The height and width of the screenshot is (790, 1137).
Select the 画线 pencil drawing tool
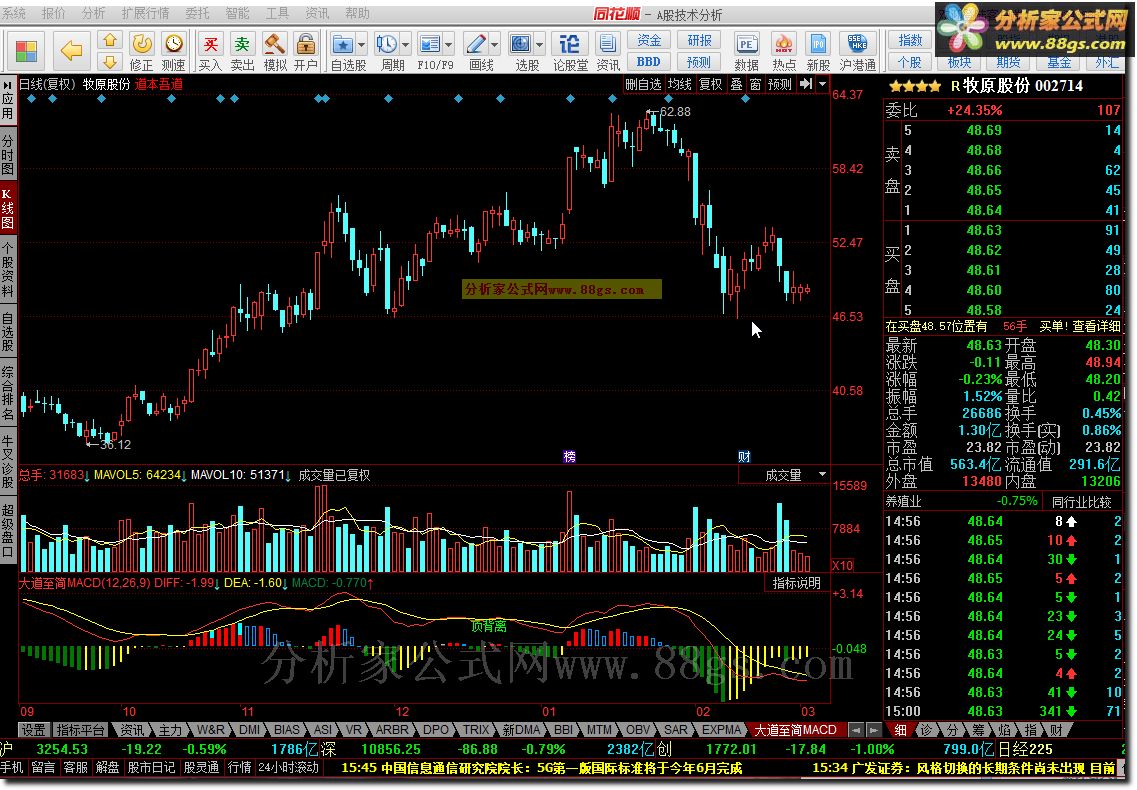pos(476,44)
